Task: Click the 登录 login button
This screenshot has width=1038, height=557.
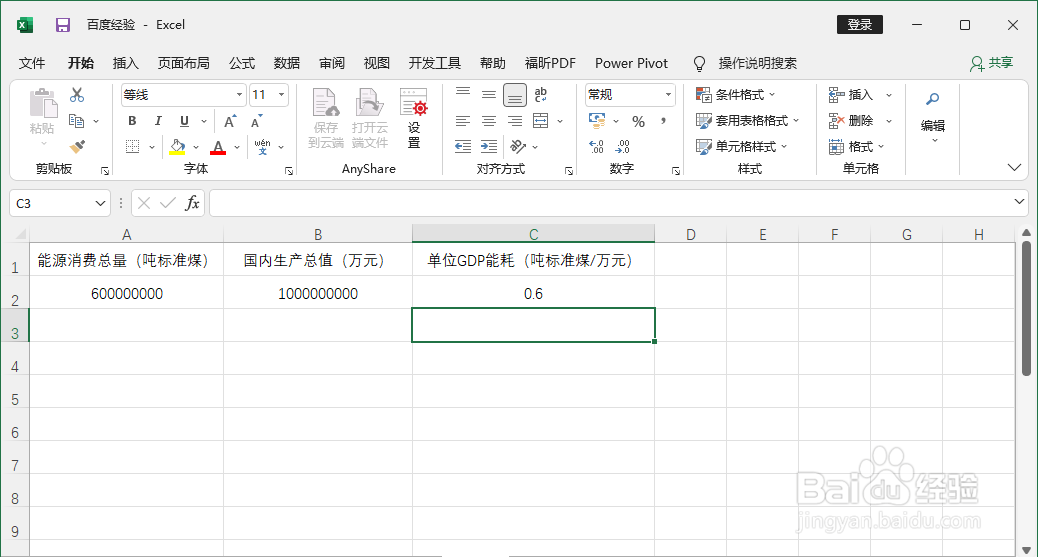Action: 859,25
